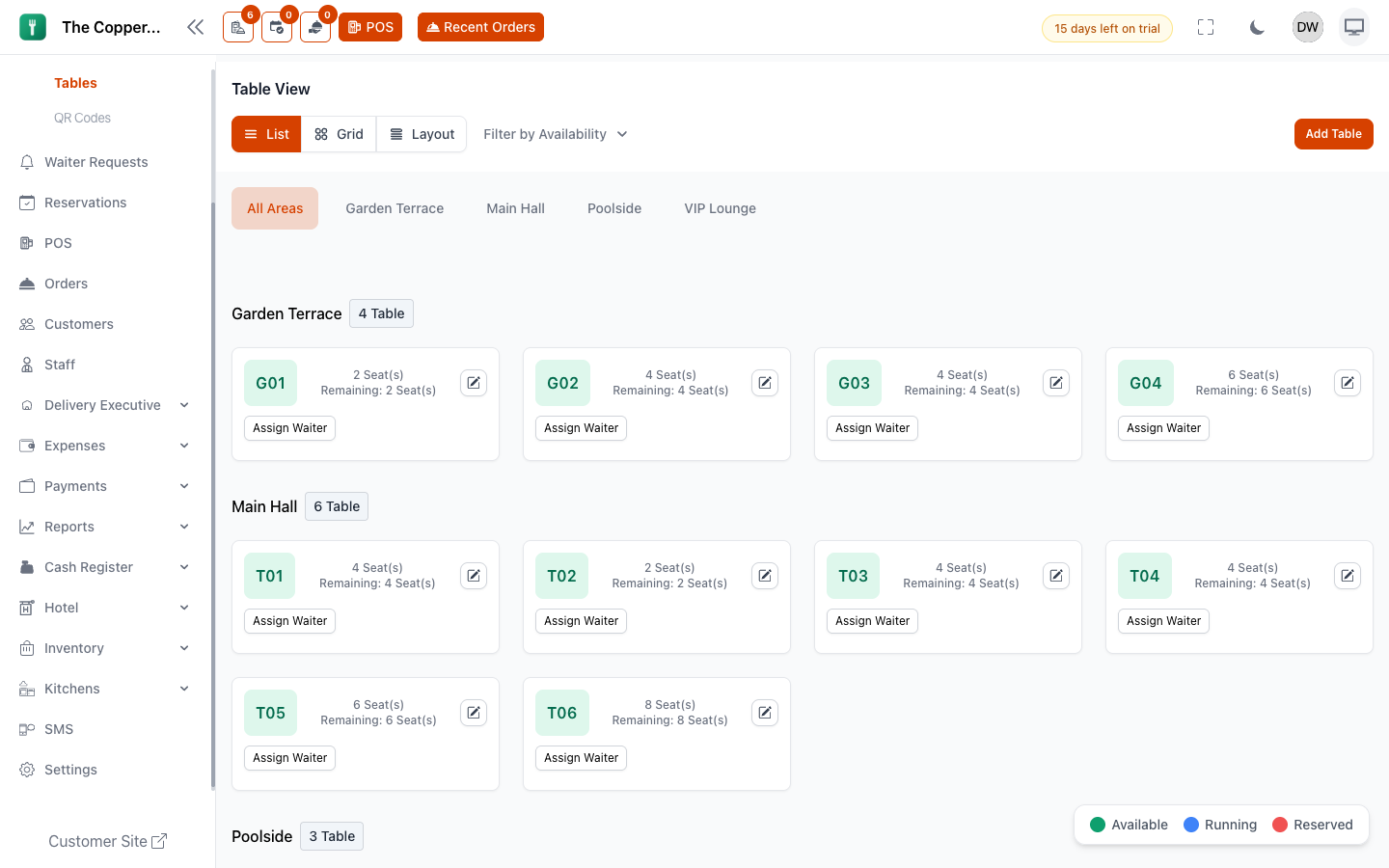Collapse the sidebar with double-chevron icon

click(x=196, y=27)
